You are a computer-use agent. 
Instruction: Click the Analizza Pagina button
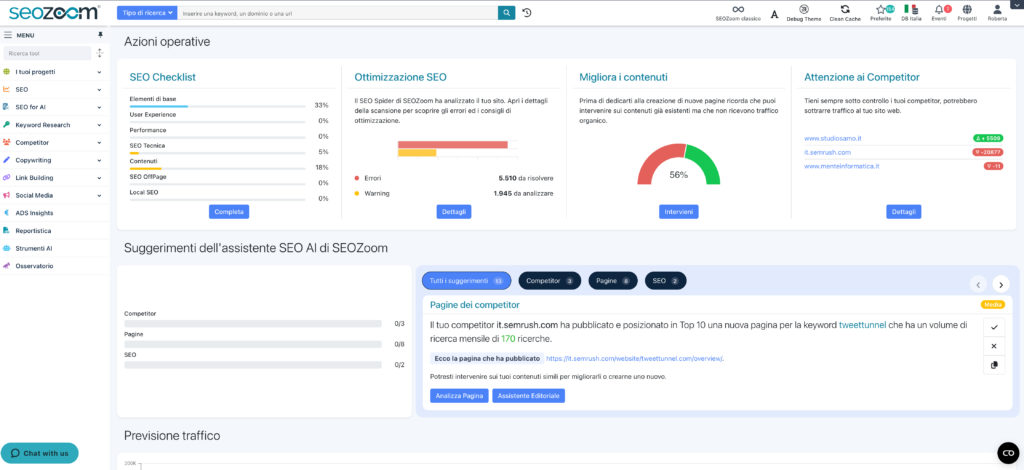pyautogui.click(x=459, y=395)
